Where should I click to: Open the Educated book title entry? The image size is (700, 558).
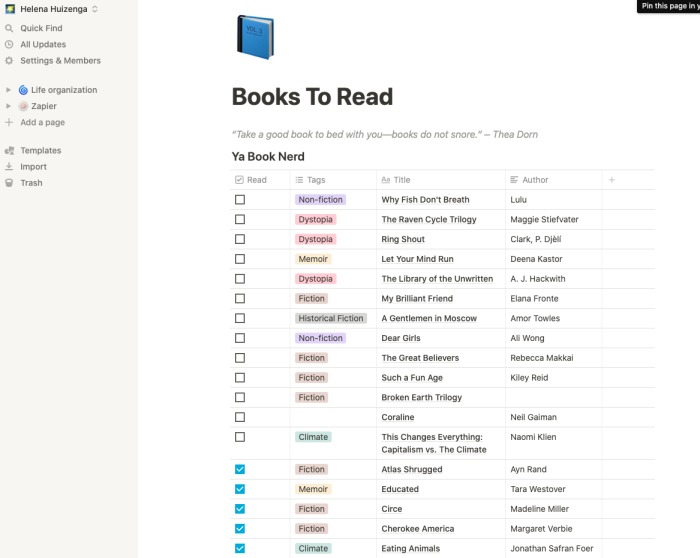[400, 489]
